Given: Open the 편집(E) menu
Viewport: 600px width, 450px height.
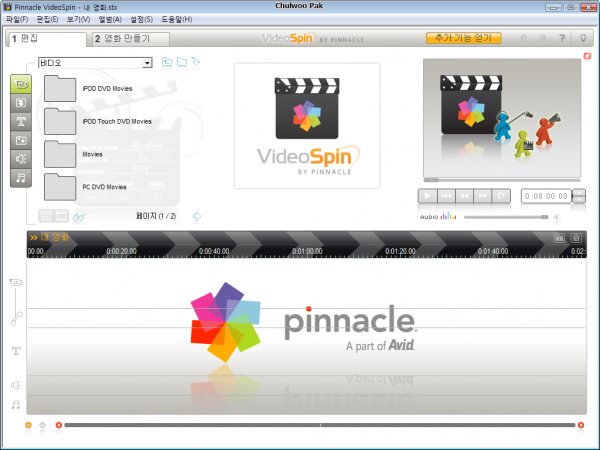Looking at the screenshot, I should pos(47,19).
